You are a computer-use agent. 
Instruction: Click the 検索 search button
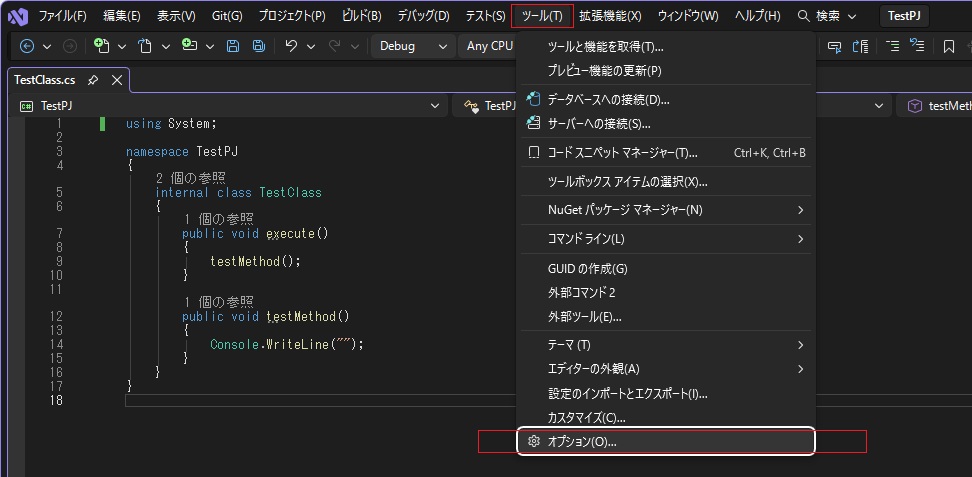click(827, 16)
